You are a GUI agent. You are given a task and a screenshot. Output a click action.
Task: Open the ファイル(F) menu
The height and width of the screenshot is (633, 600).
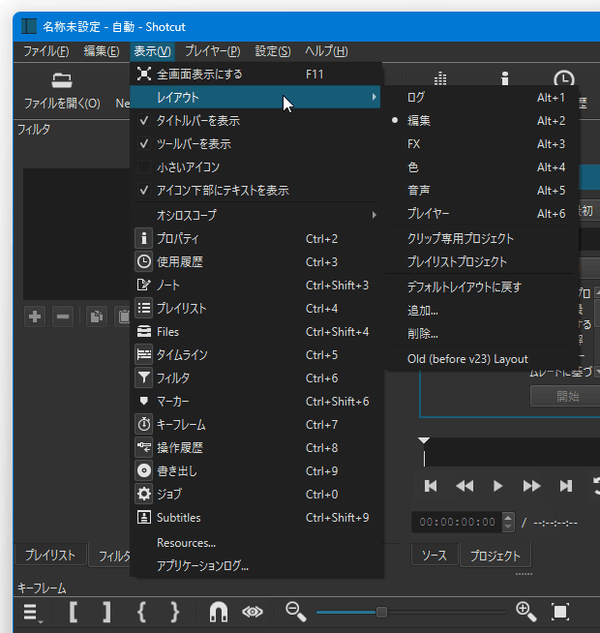(46, 51)
